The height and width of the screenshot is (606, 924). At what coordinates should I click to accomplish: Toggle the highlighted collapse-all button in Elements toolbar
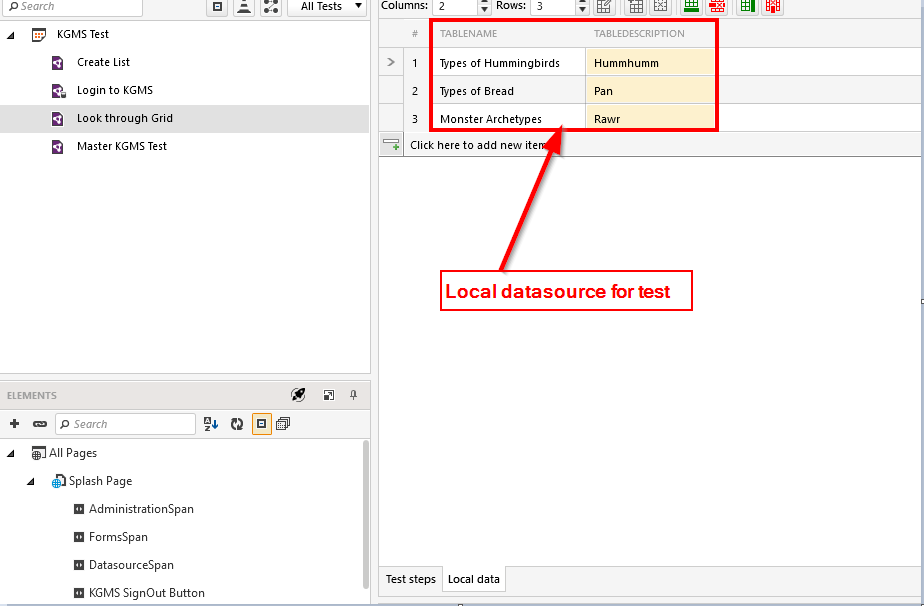(261, 424)
